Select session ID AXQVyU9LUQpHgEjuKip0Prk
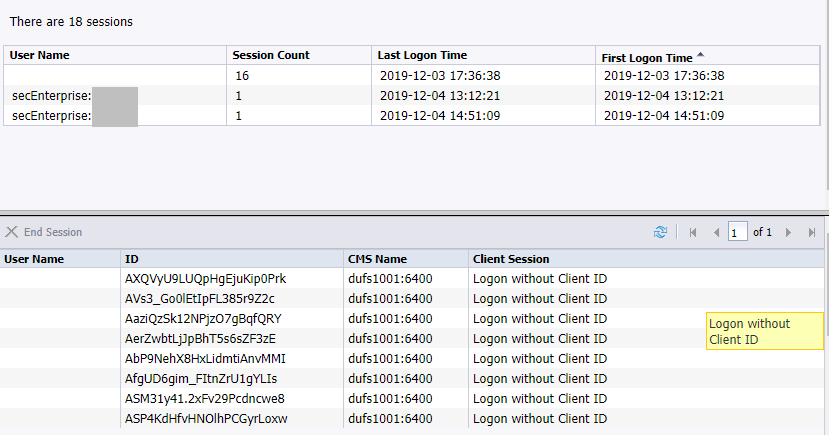This screenshot has width=829, height=435. click(205, 279)
